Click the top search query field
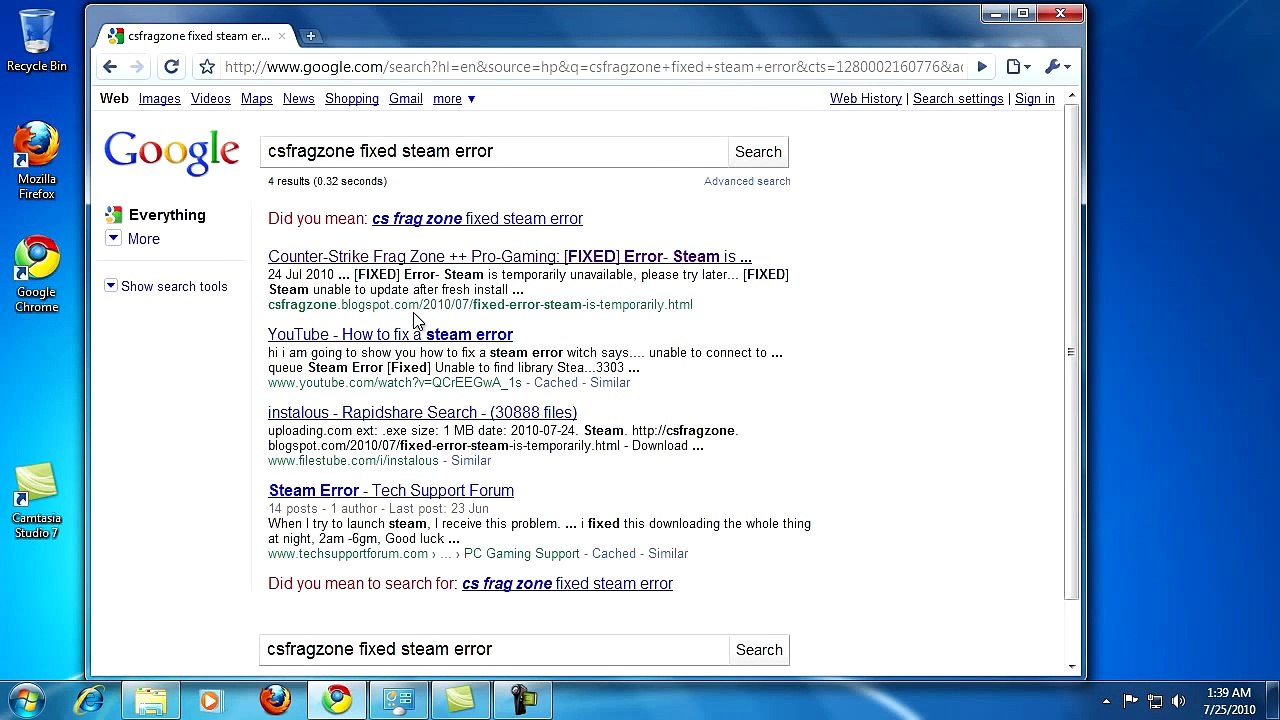This screenshot has height=720, width=1280. tap(494, 152)
